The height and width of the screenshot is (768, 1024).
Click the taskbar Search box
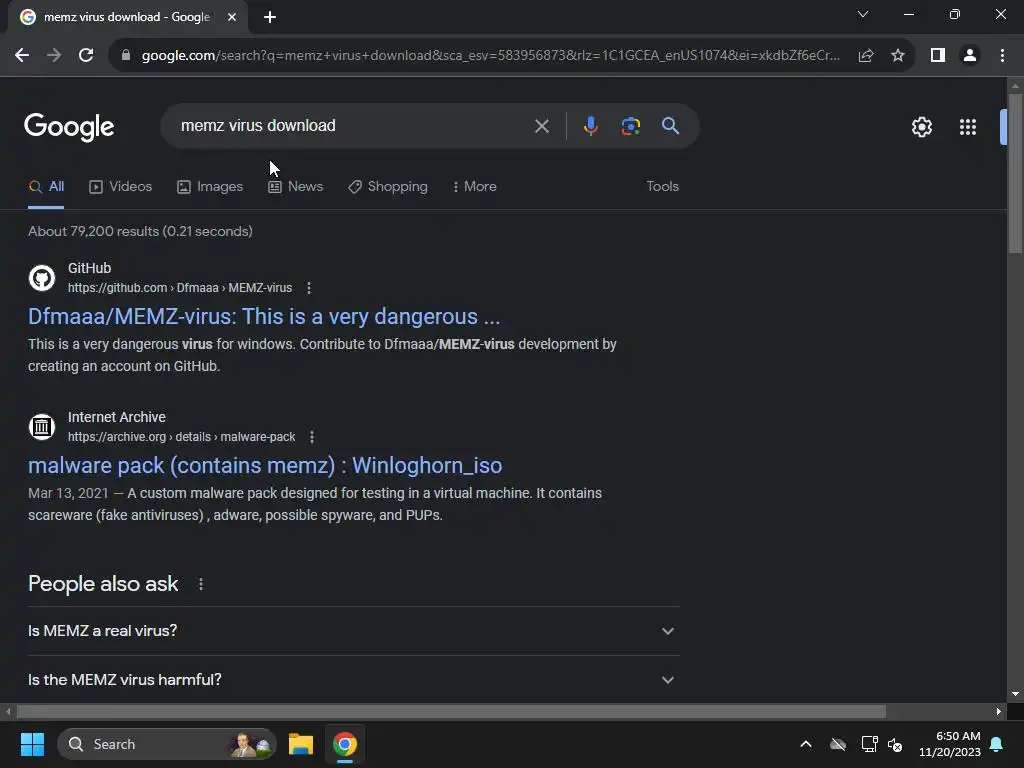coord(167,744)
